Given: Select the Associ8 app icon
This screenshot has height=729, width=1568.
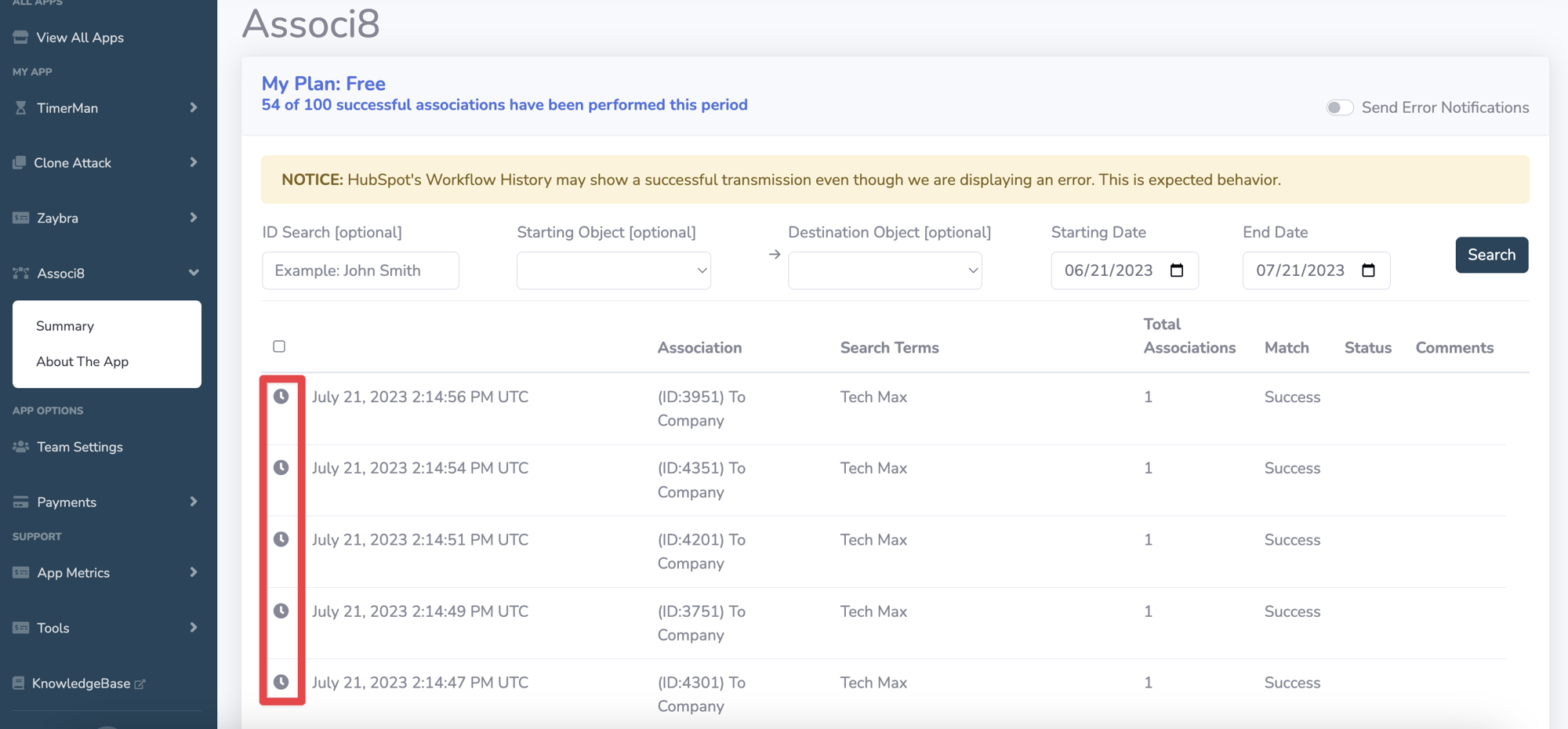Looking at the screenshot, I should click(x=19, y=273).
